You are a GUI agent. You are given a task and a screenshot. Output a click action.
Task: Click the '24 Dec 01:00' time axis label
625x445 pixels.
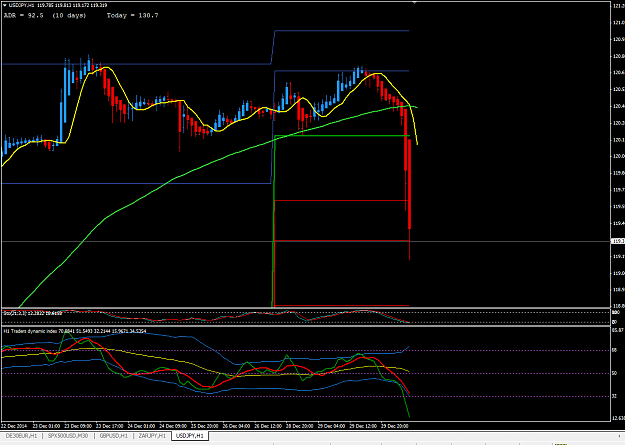pyautogui.click(x=142, y=426)
